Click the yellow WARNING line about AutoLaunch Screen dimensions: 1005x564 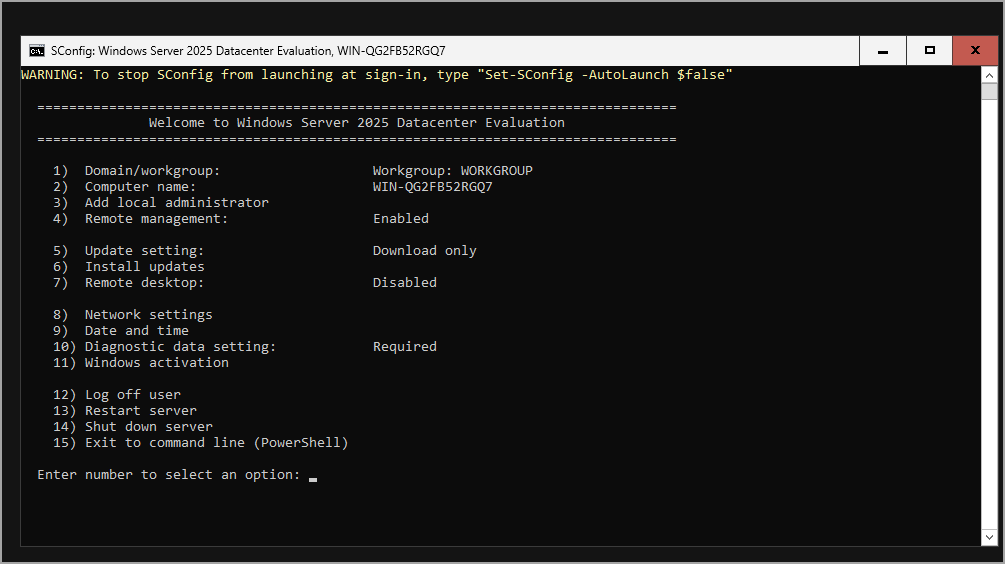(x=376, y=75)
